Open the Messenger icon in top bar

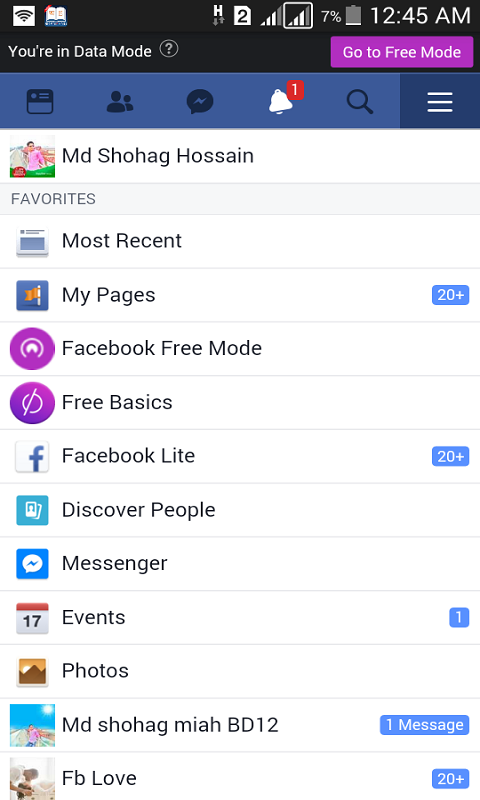coord(200,102)
